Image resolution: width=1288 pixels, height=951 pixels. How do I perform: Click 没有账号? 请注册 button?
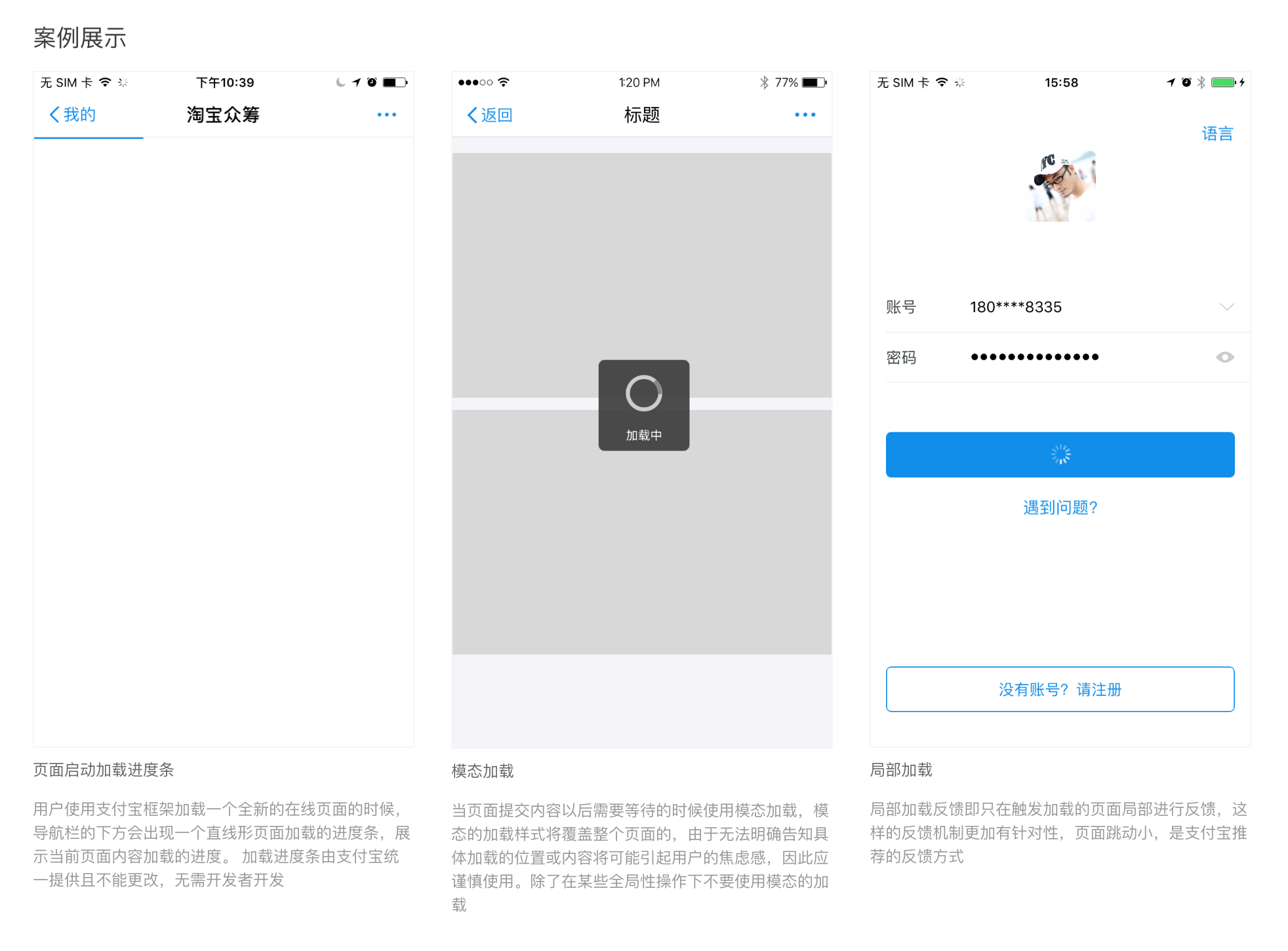[1060, 689]
